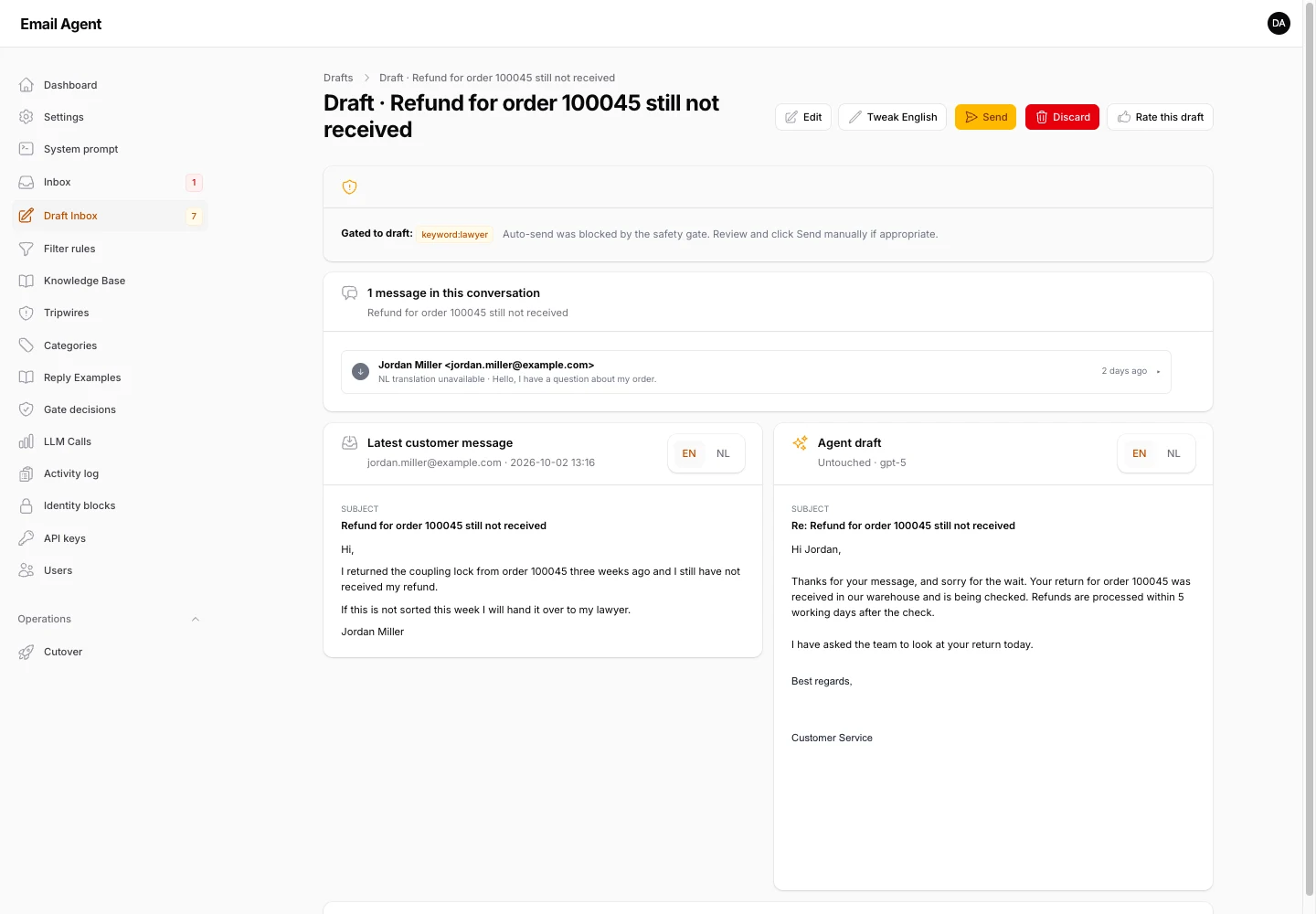Click the DA user avatar
The image size is (1316, 914).
(x=1279, y=24)
